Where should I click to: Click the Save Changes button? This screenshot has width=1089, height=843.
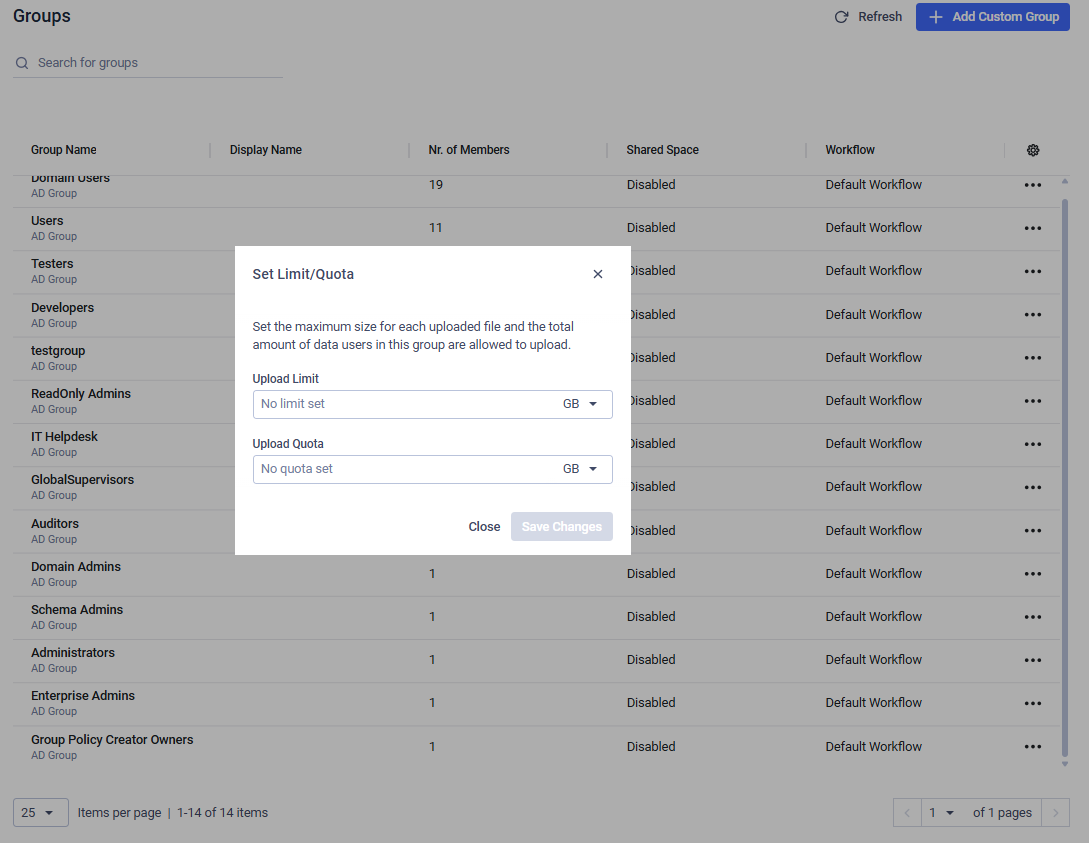coord(561,527)
